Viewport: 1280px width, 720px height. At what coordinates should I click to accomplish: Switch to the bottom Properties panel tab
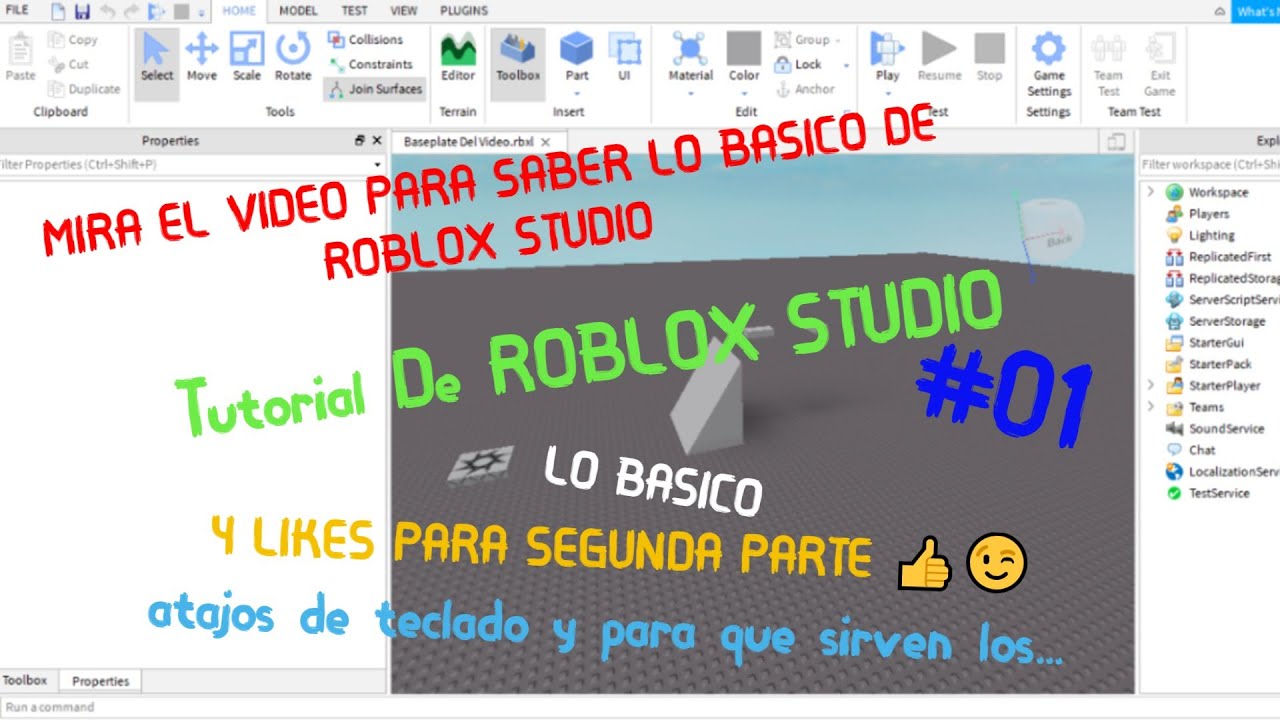click(101, 681)
